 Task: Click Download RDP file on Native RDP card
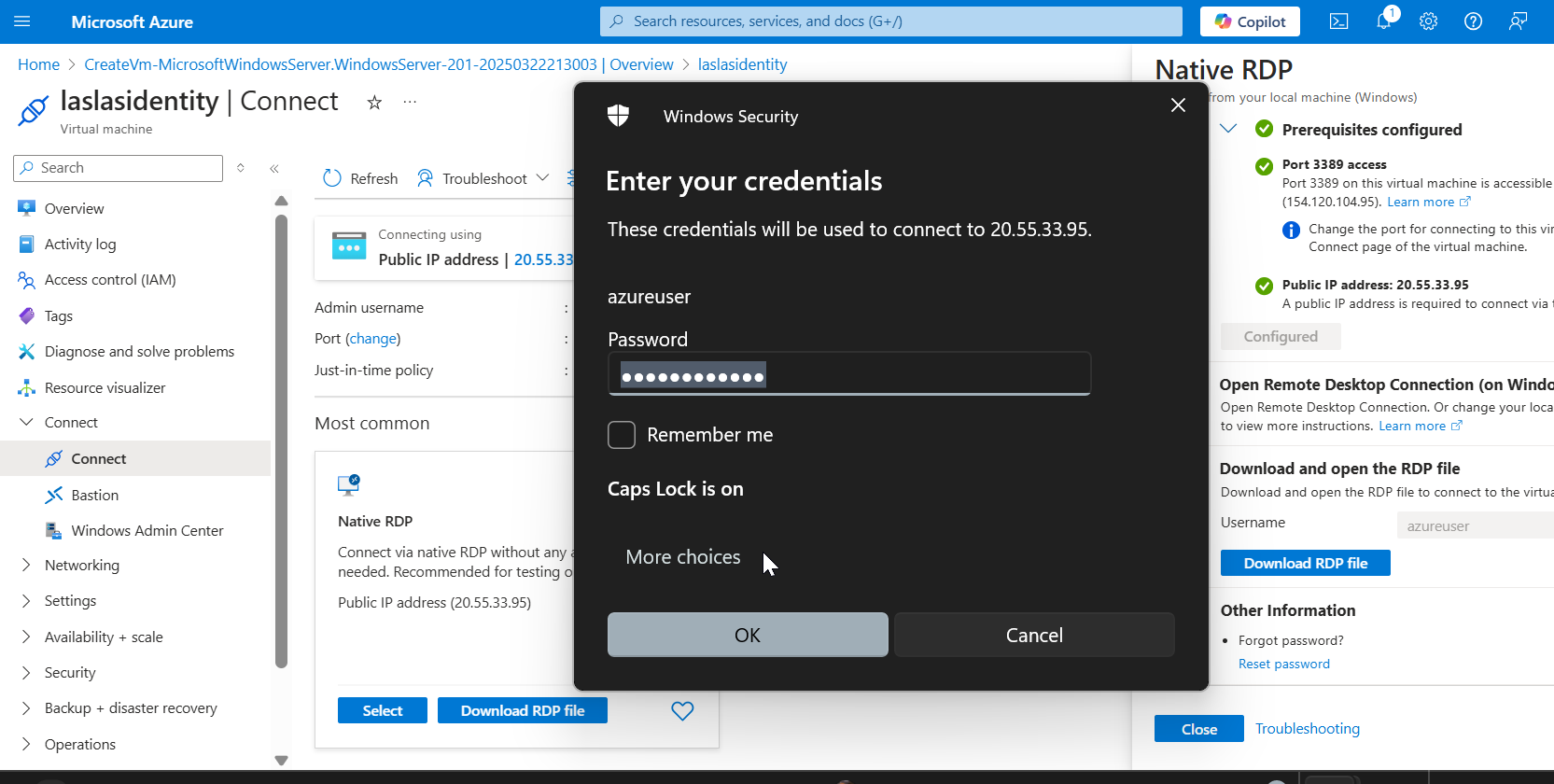tap(523, 710)
